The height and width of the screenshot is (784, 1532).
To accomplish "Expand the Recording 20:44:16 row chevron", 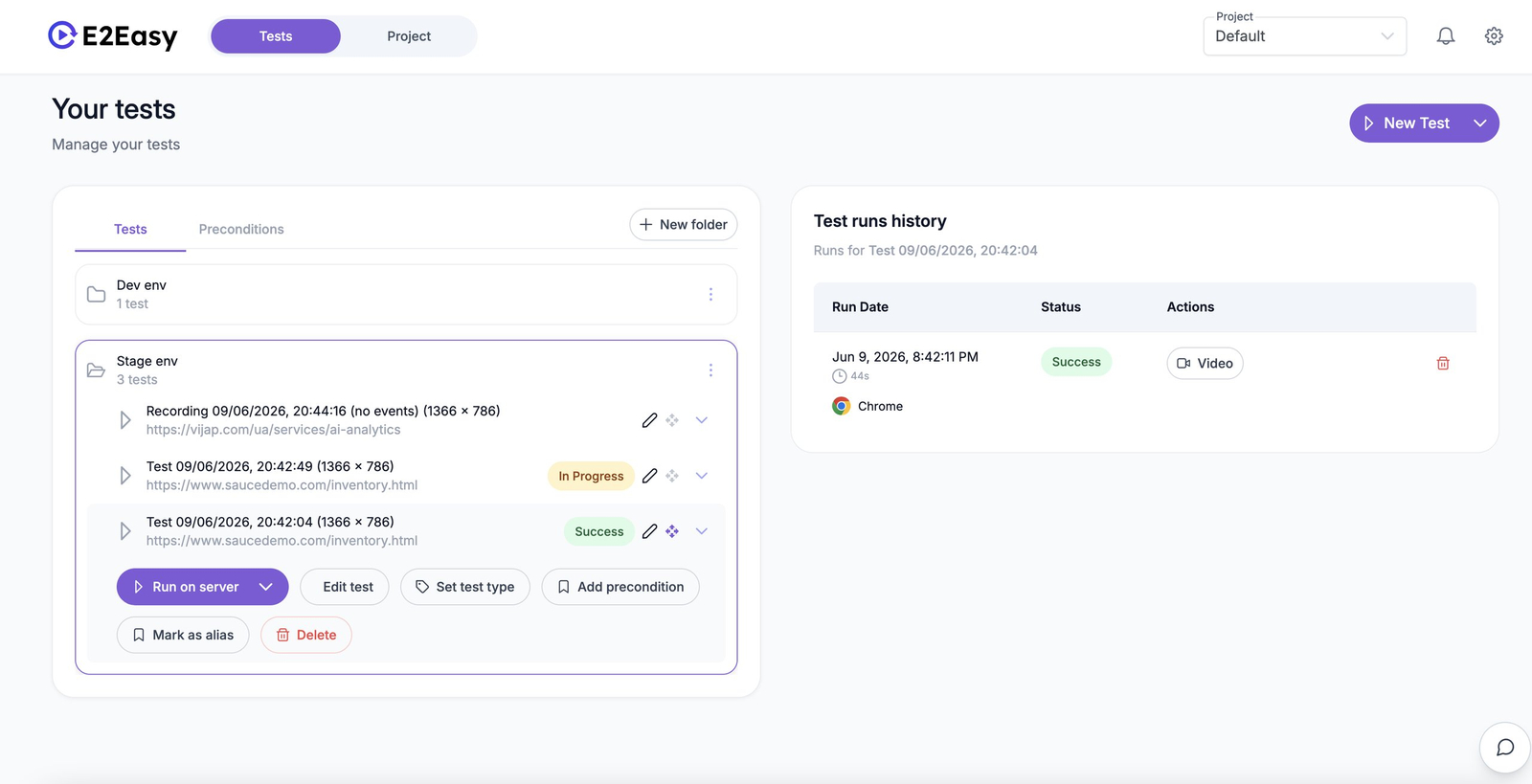I will click(702, 420).
